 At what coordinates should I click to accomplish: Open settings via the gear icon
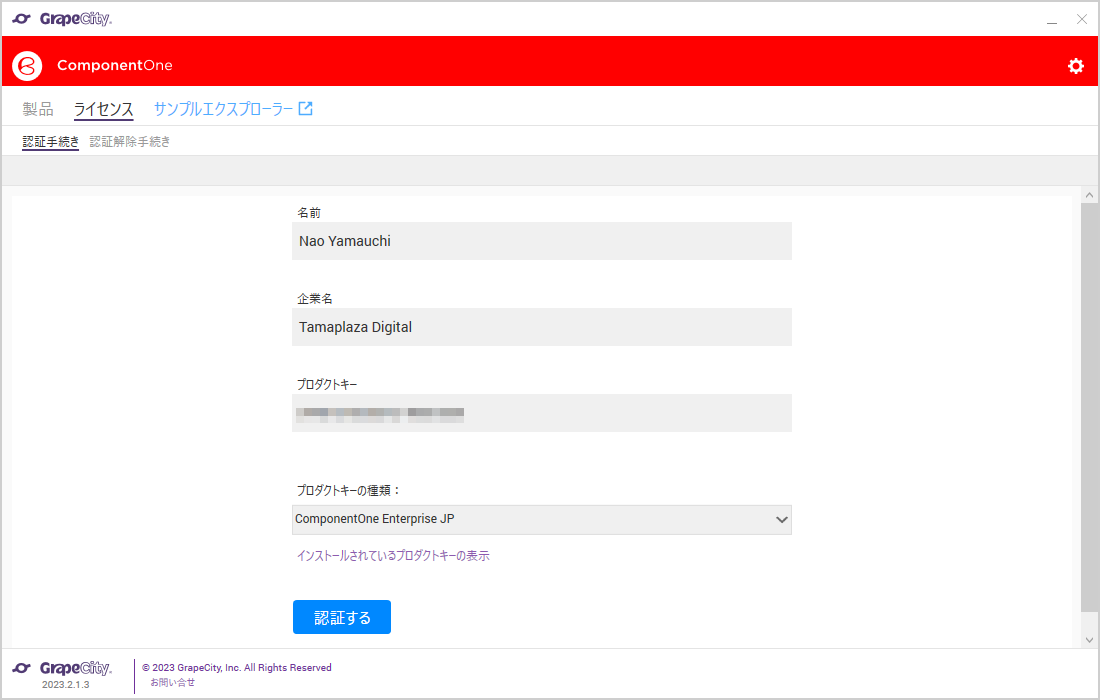1075,66
